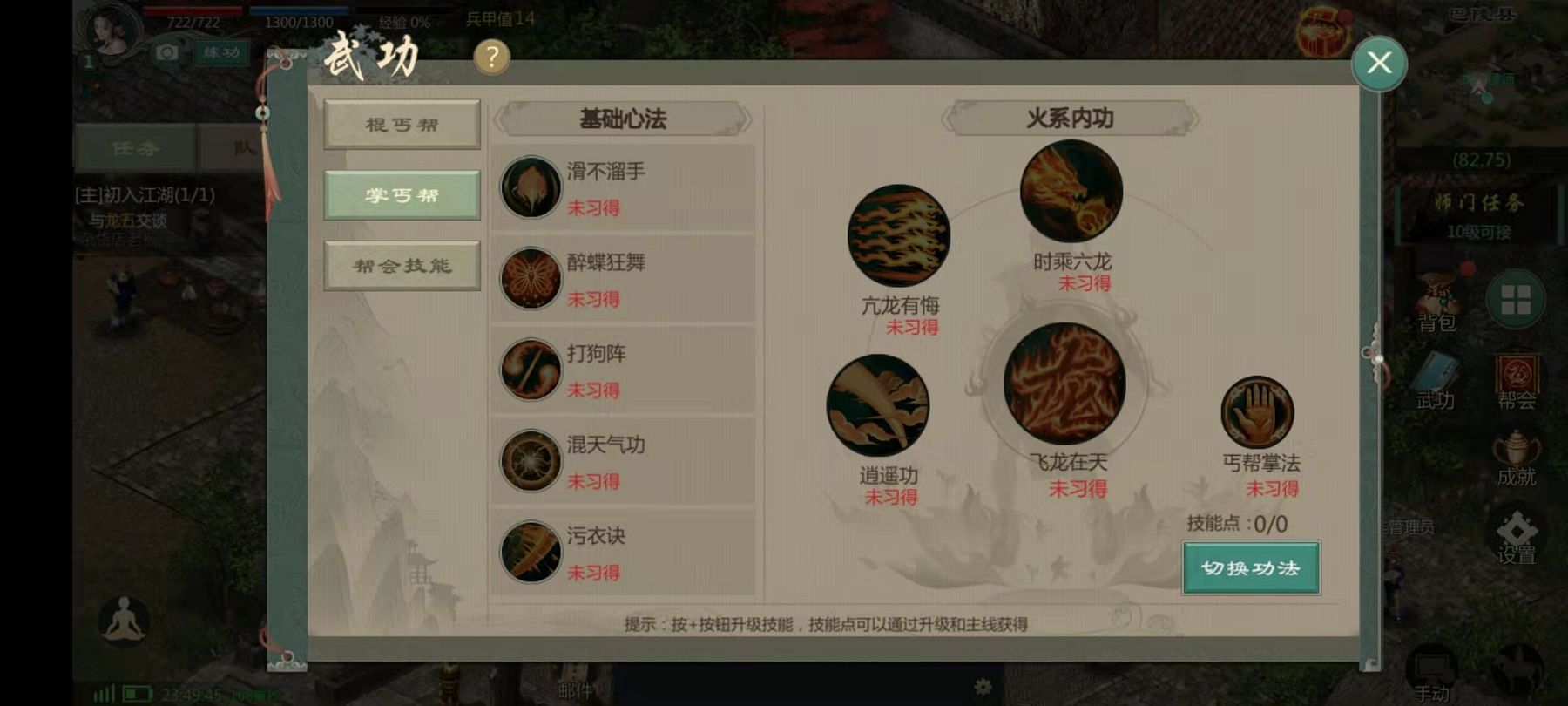Choose the central 飞龙在天 skill

tap(1064, 384)
